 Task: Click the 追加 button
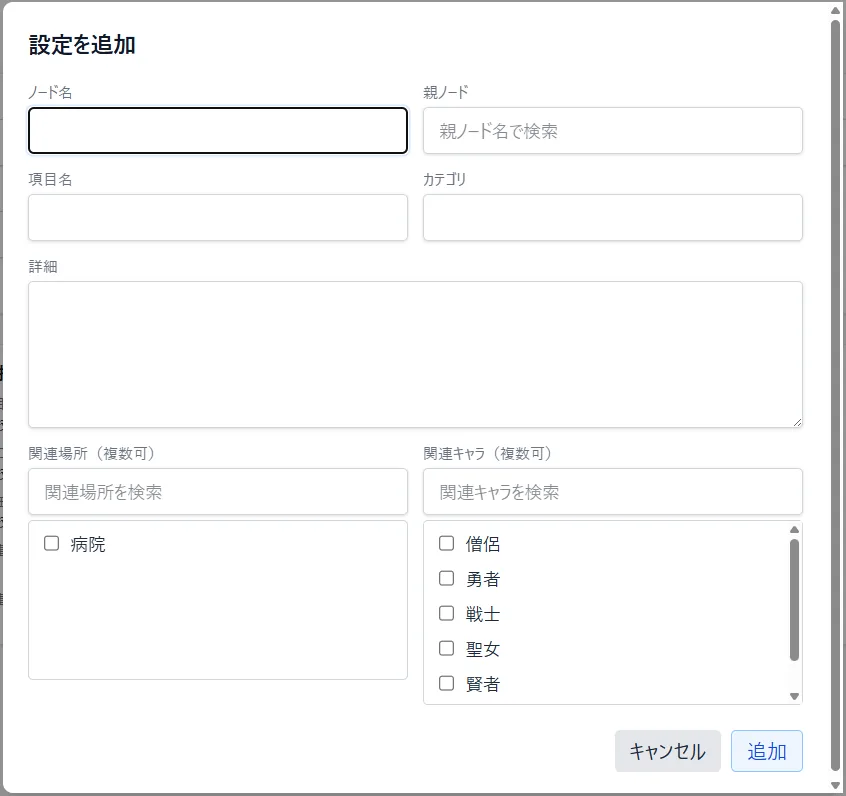767,751
